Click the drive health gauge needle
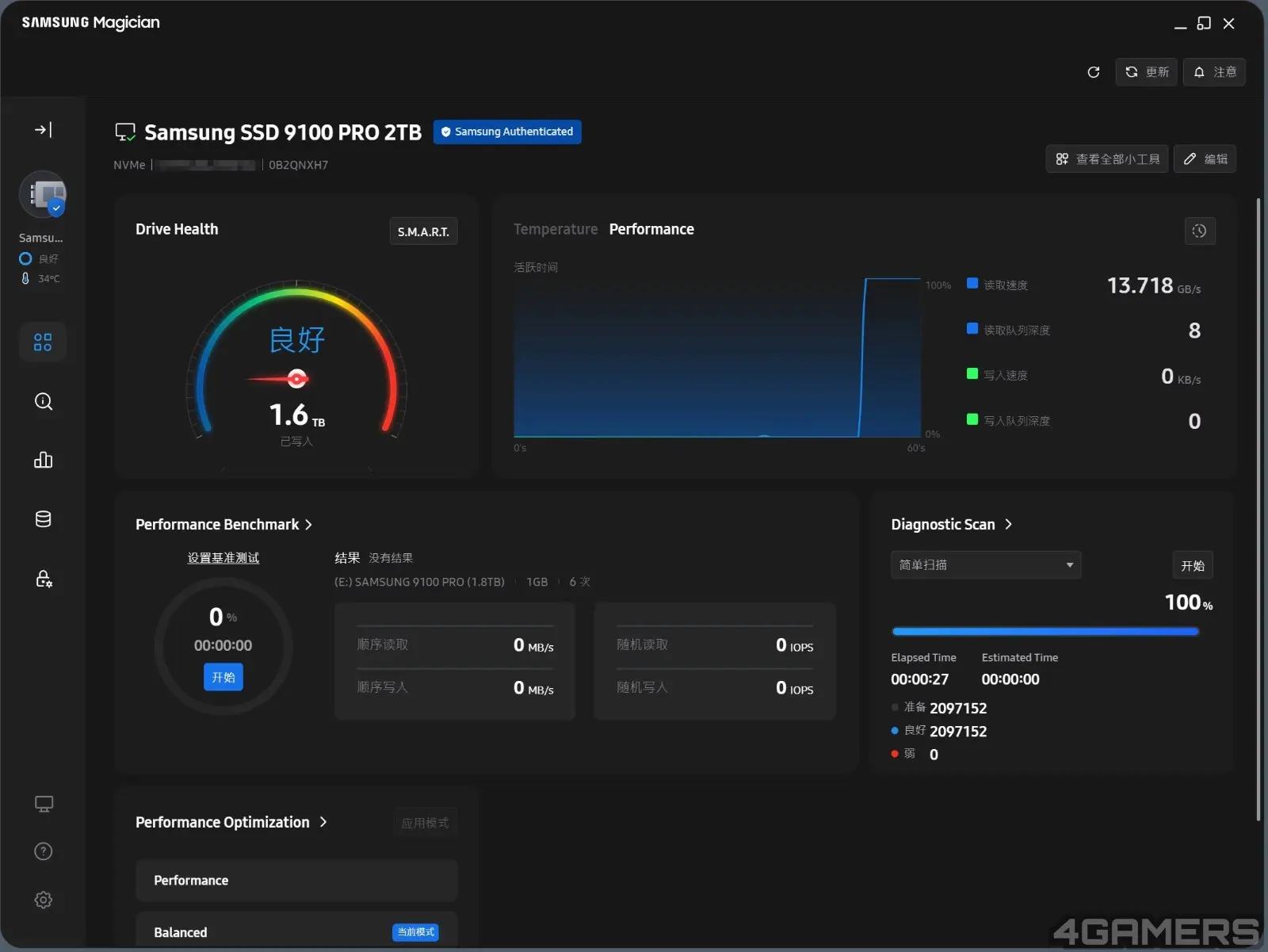 (x=277, y=379)
